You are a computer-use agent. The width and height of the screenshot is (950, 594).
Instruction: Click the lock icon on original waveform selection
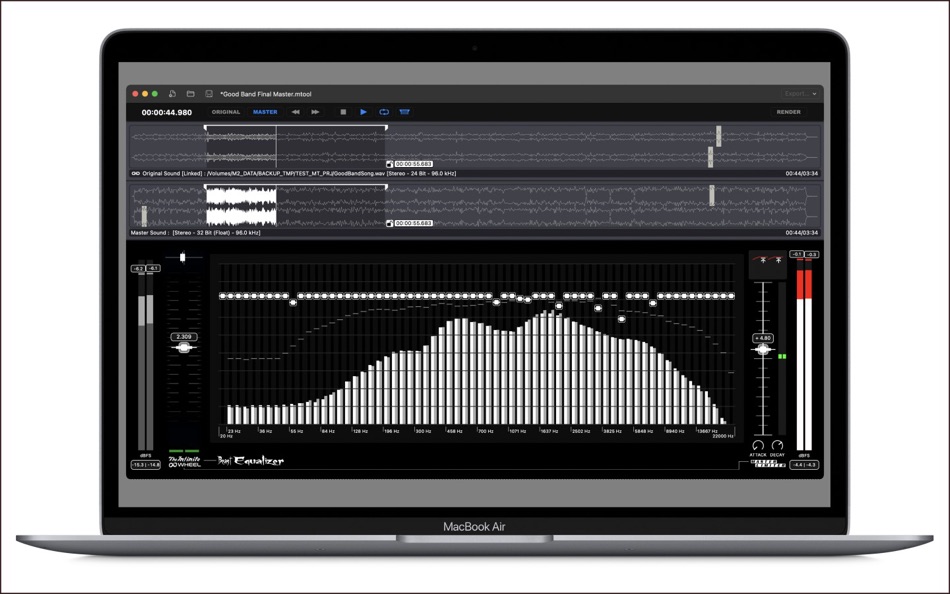390,164
